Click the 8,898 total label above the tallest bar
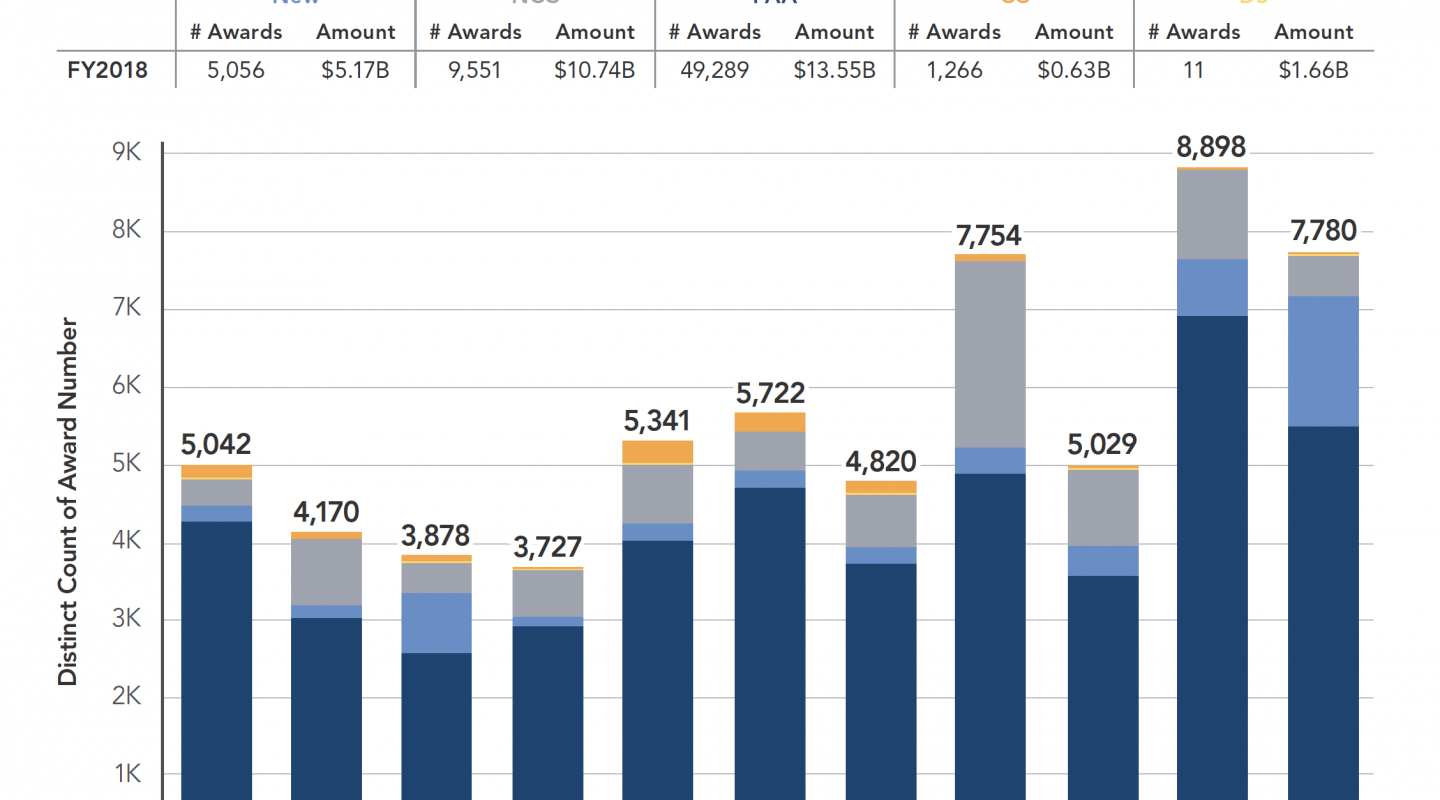1440x800 pixels. [1211, 148]
